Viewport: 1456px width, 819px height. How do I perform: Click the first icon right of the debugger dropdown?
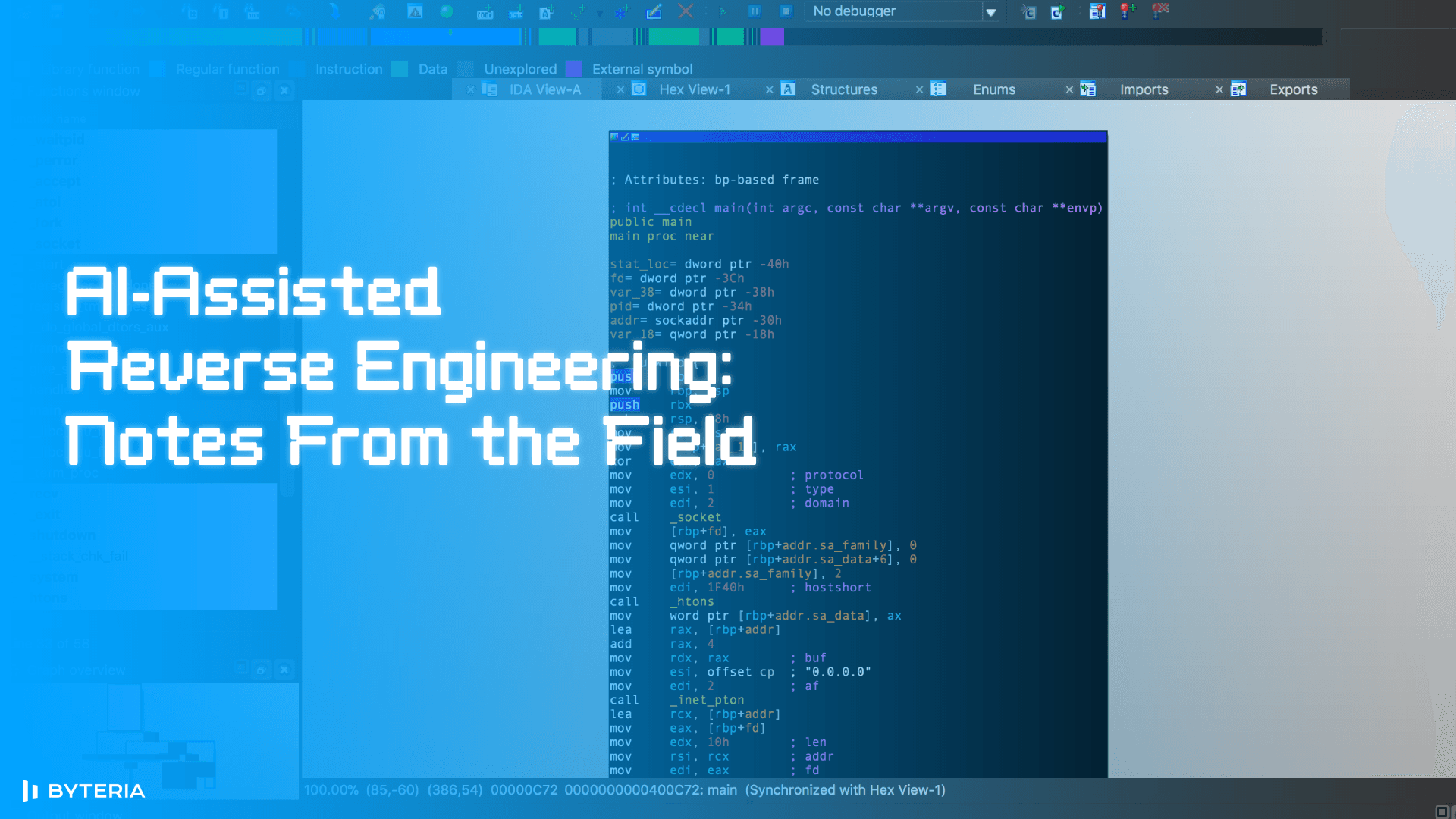coord(1028,11)
